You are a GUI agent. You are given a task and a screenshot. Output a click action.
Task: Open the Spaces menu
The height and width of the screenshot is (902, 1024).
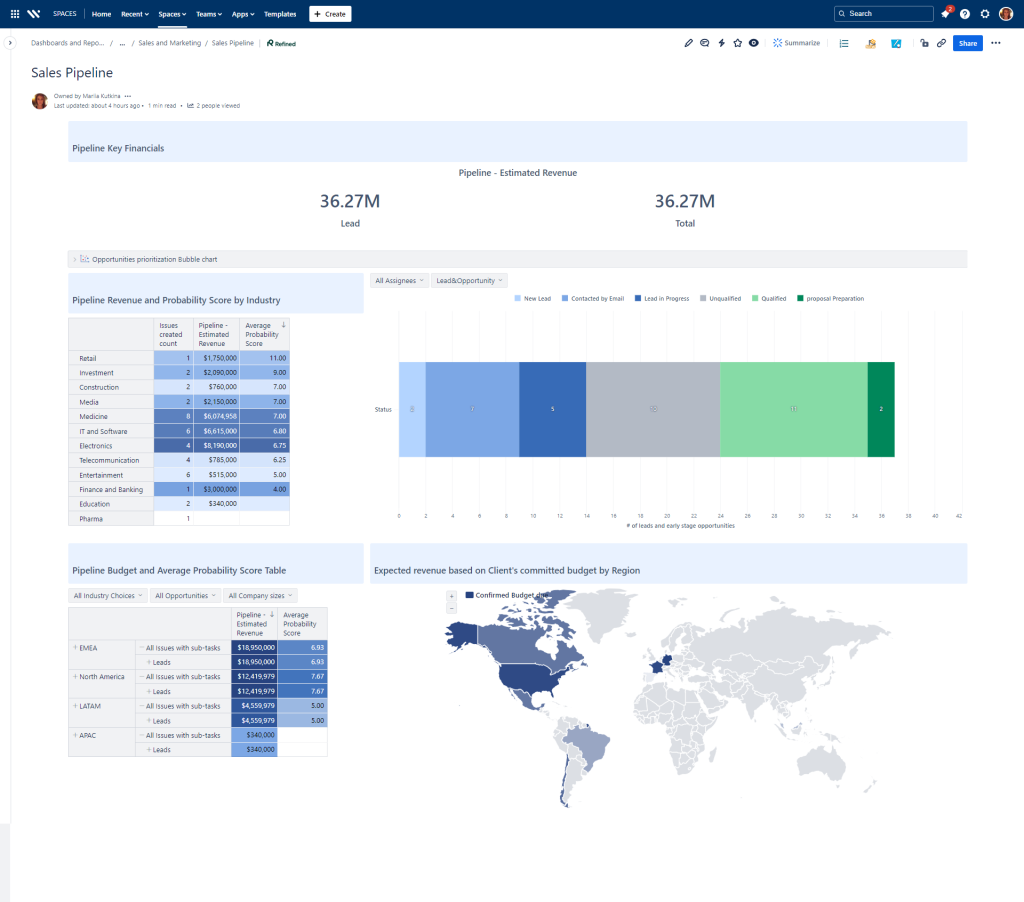point(172,14)
